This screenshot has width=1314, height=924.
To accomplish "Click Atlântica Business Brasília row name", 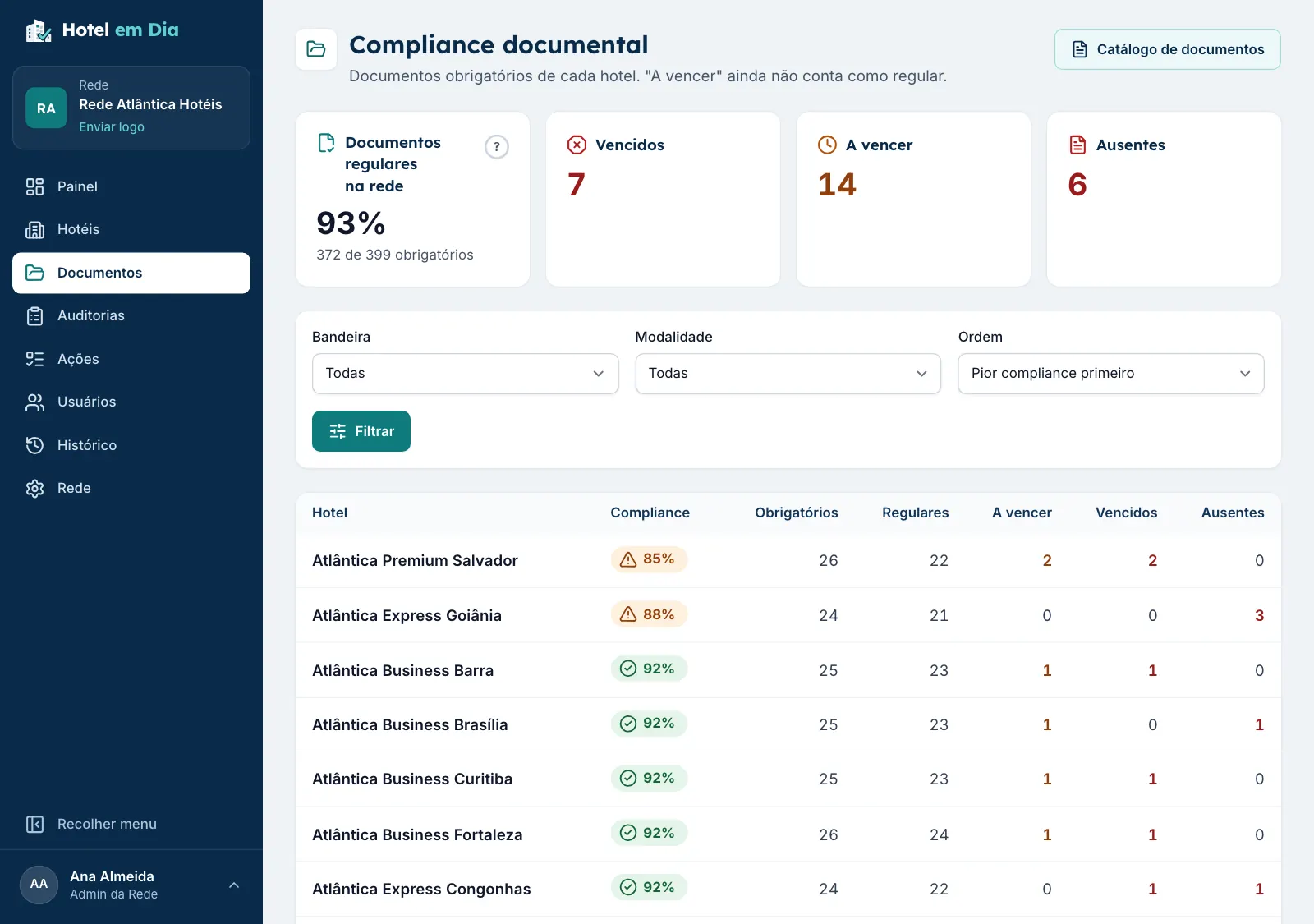I will click(410, 724).
